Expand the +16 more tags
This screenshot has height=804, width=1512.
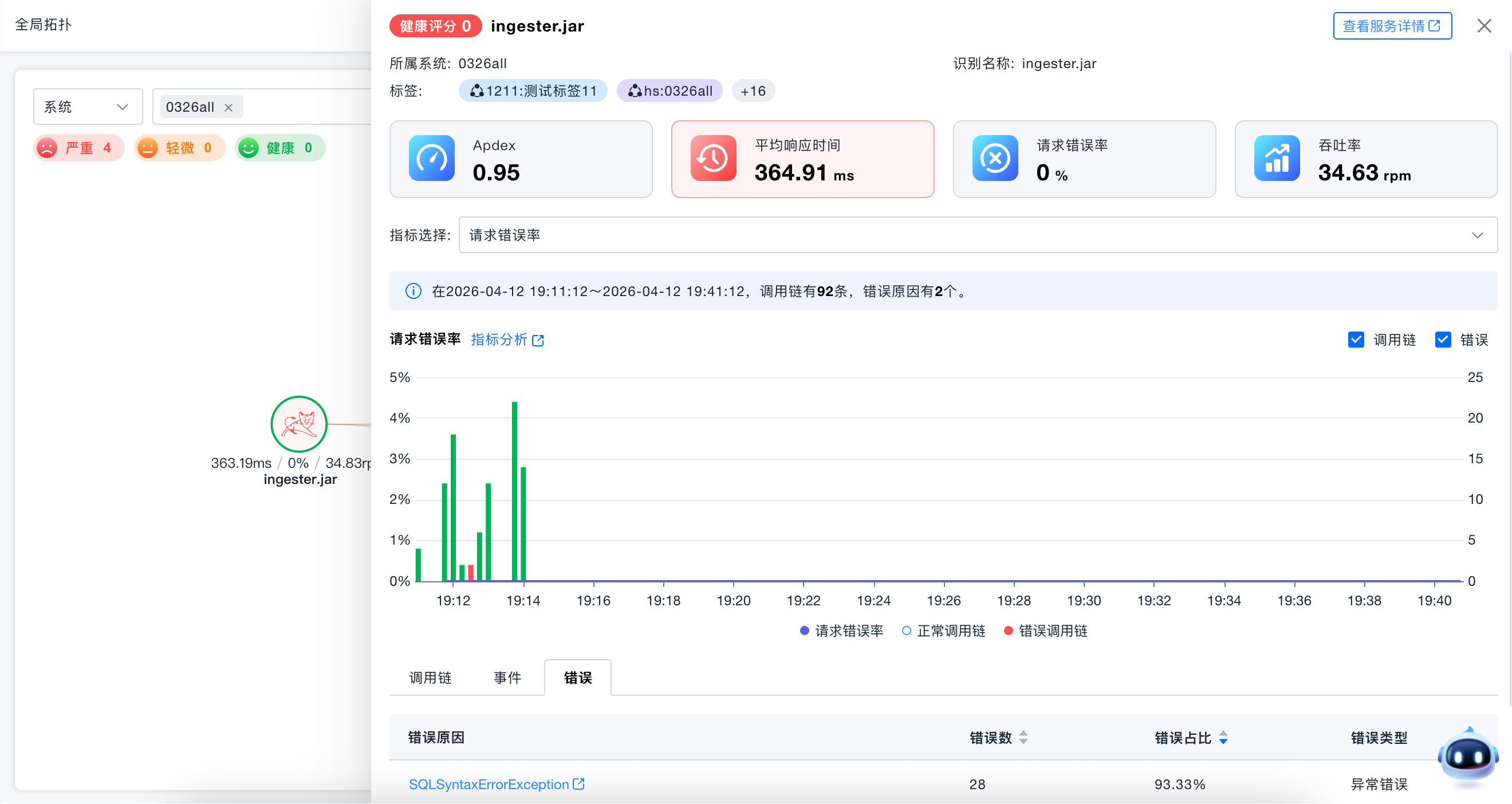pyautogui.click(x=753, y=91)
